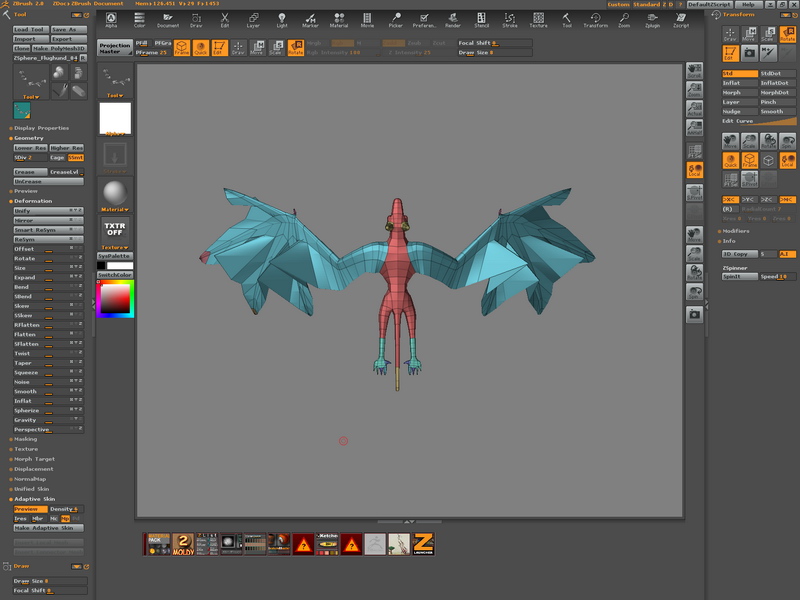Open the Texture palette icon
Image resolution: width=800 pixels, height=600 pixels.
[538, 19]
